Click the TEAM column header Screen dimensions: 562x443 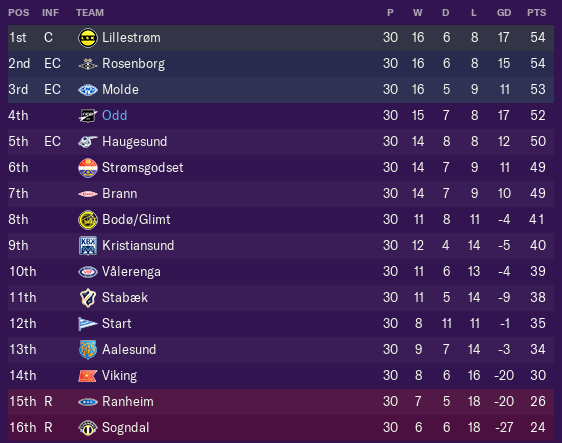point(90,13)
